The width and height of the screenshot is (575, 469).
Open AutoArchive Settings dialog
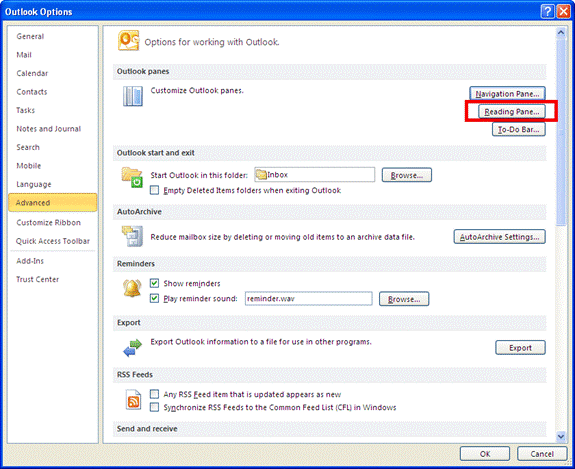[x=499, y=237]
